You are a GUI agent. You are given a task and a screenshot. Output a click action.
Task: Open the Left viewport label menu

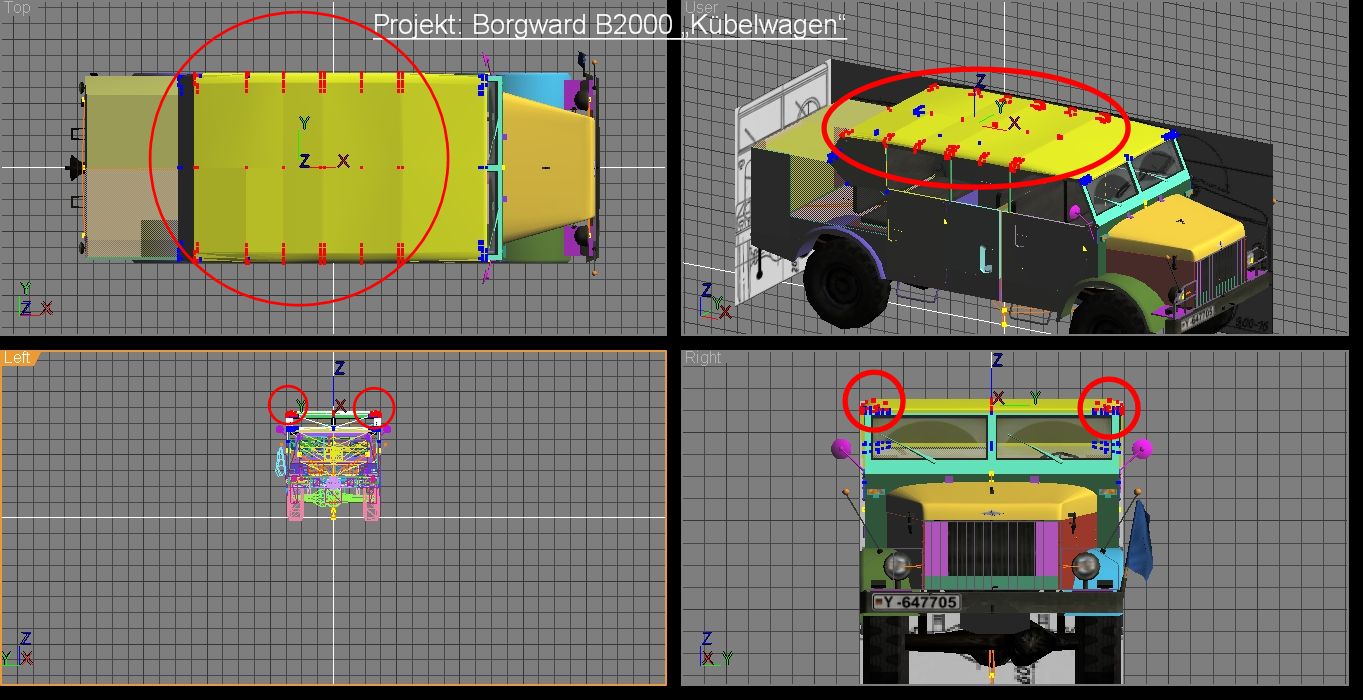point(17,358)
